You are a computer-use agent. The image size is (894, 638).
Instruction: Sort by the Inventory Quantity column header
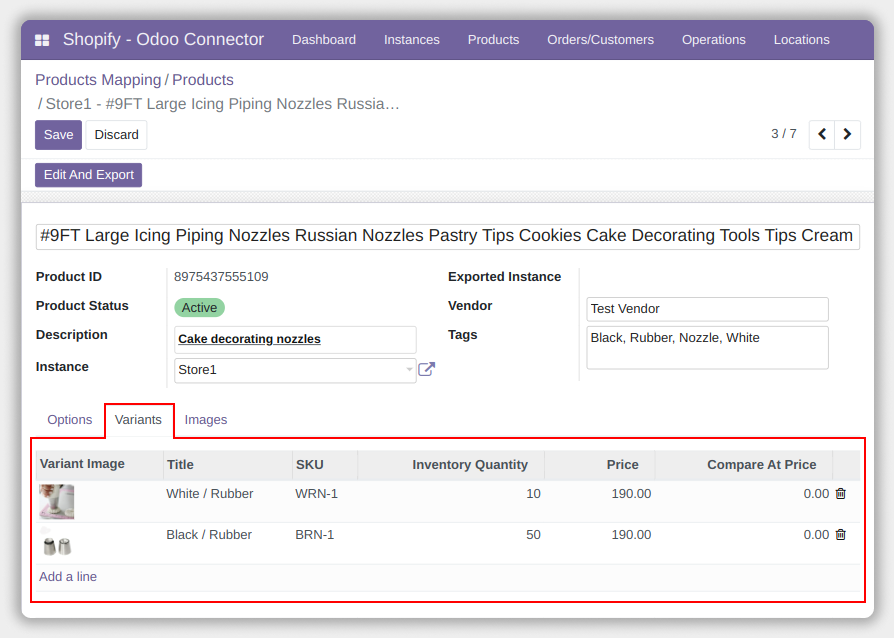[450, 465]
